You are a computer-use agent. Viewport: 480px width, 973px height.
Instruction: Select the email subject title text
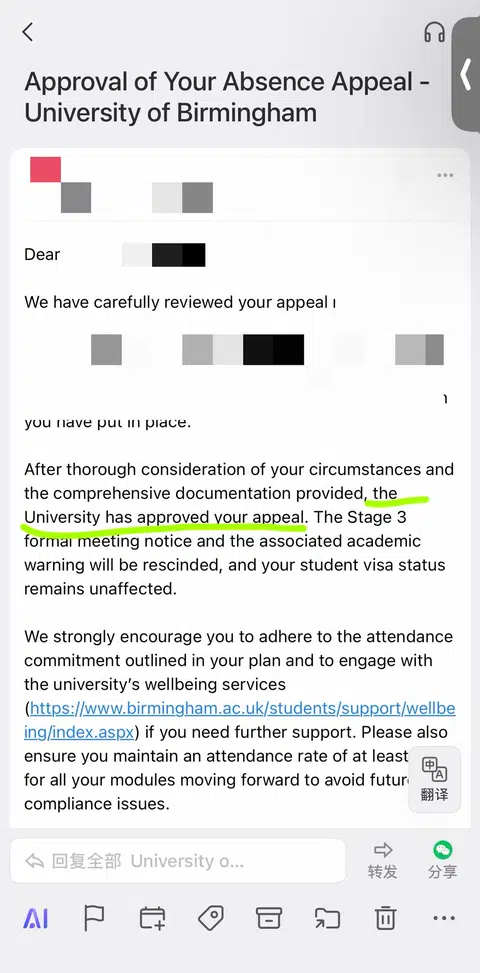[227, 97]
